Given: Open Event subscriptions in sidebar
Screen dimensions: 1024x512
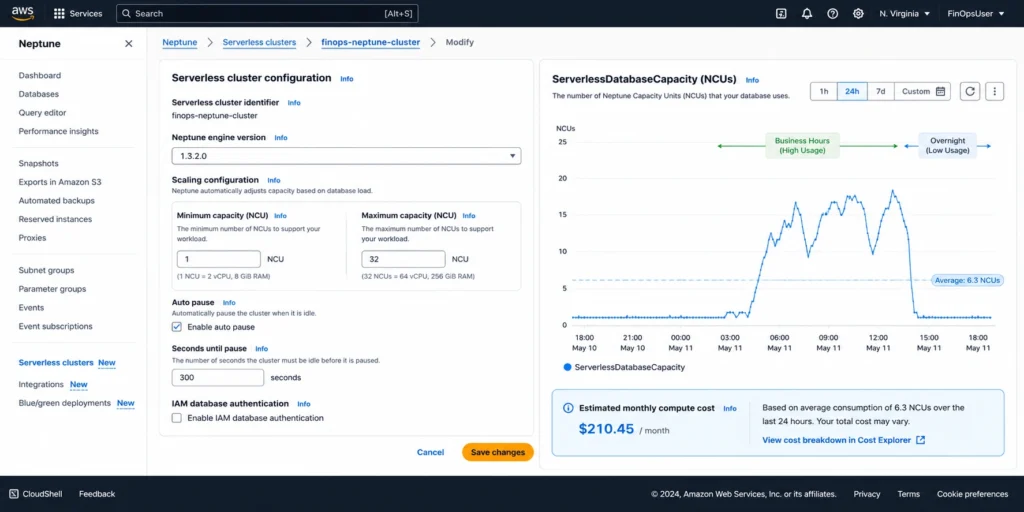Looking at the screenshot, I should coord(56,326).
